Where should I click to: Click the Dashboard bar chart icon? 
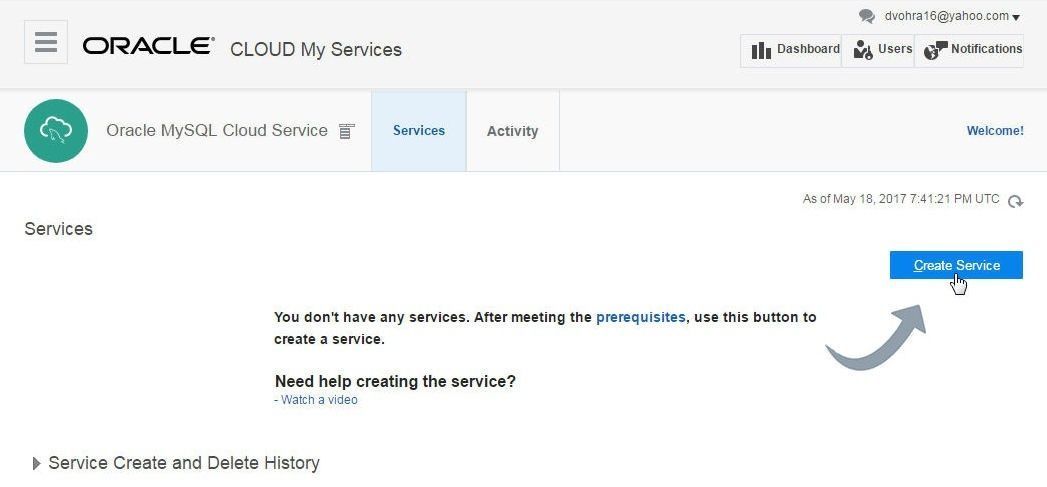pyautogui.click(x=761, y=50)
